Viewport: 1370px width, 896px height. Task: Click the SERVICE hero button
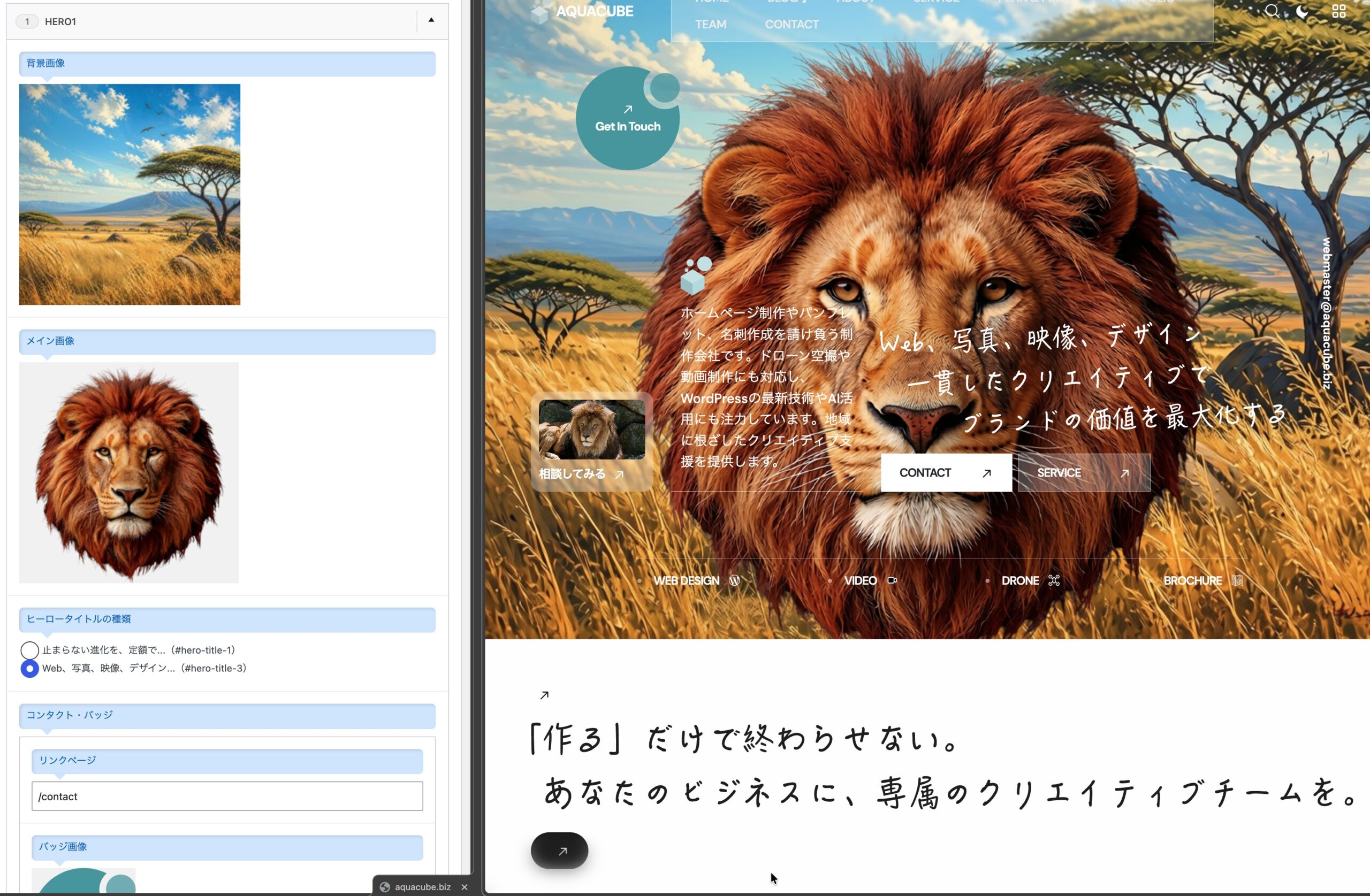[1084, 472]
